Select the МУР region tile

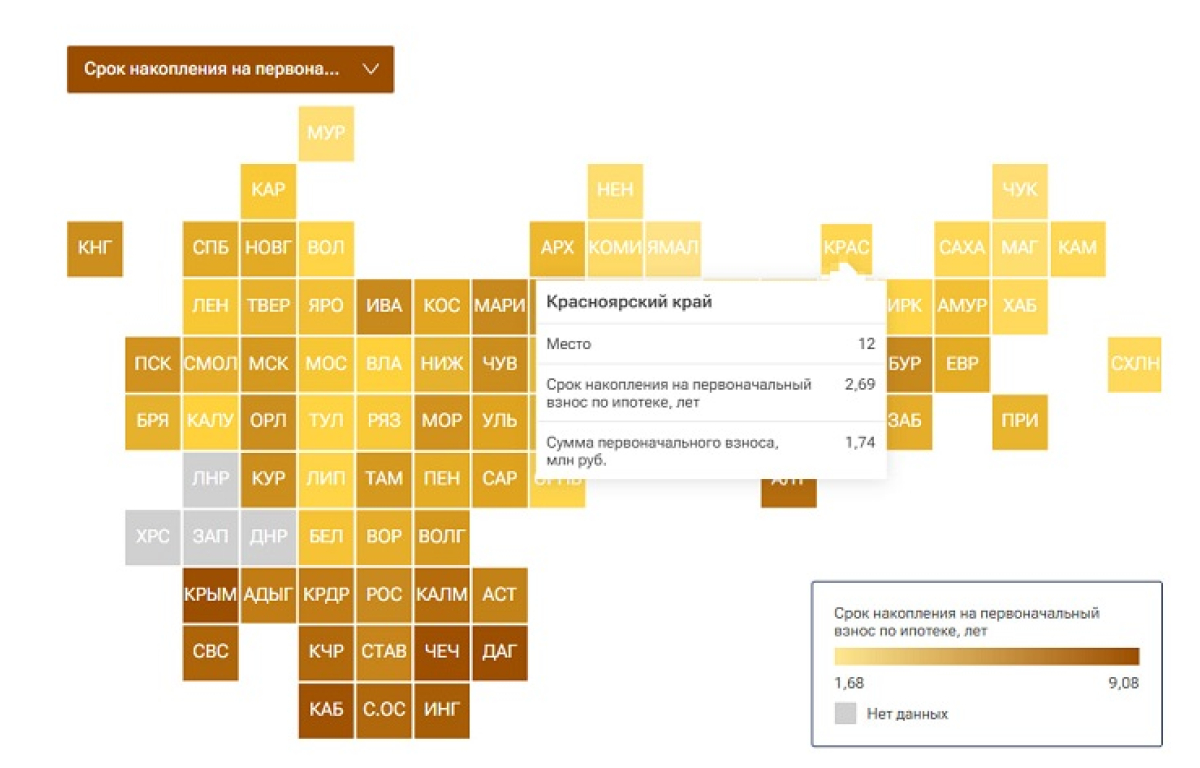click(326, 133)
